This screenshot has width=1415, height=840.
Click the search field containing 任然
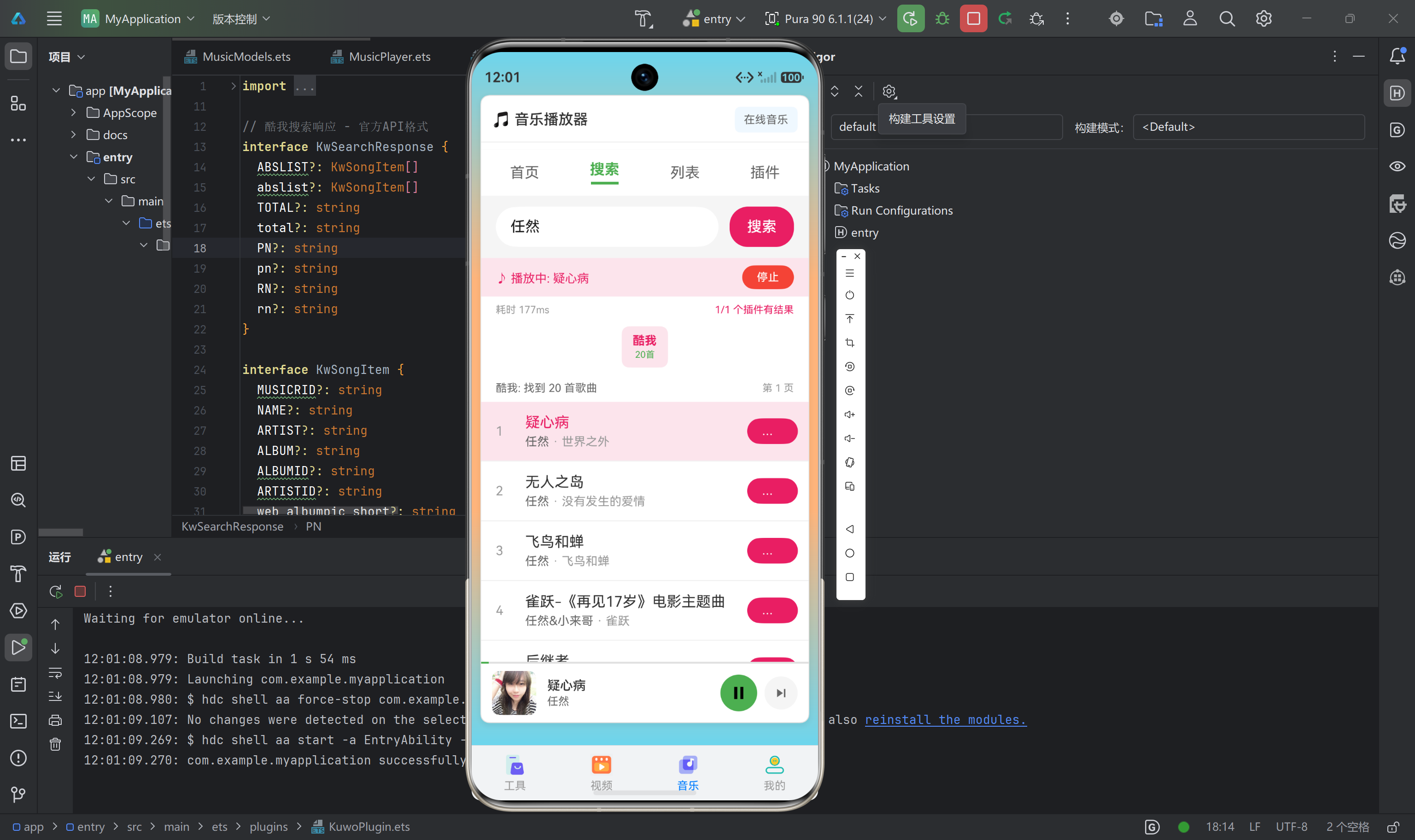(x=607, y=227)
